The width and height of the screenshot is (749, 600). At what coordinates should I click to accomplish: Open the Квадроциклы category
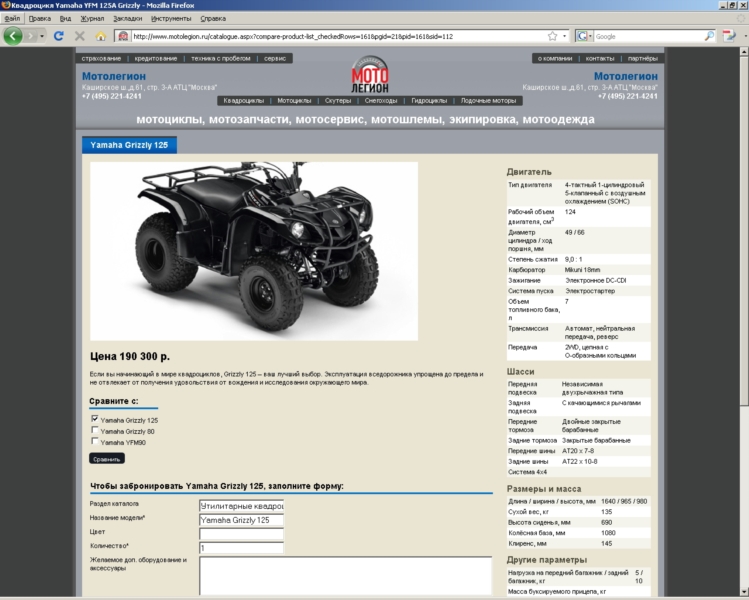pyautogui.click(x=244, y=100)
